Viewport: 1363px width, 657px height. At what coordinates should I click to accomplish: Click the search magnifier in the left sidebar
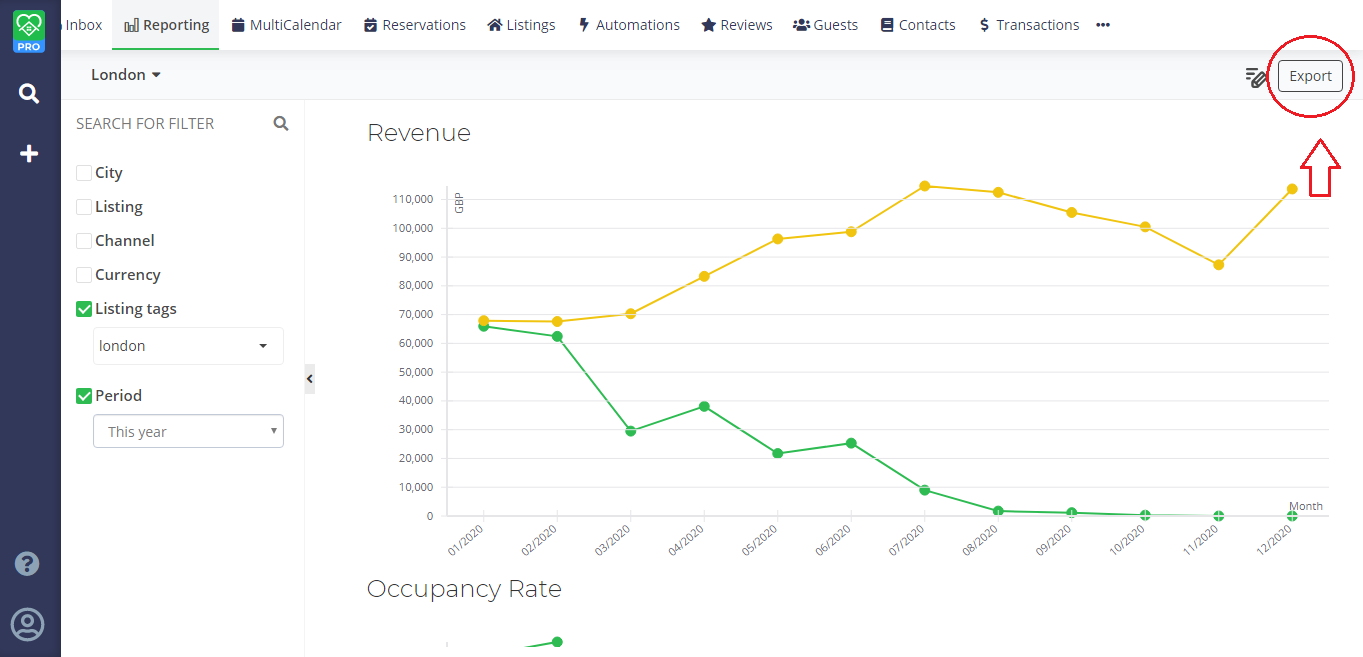coord(29,94)
